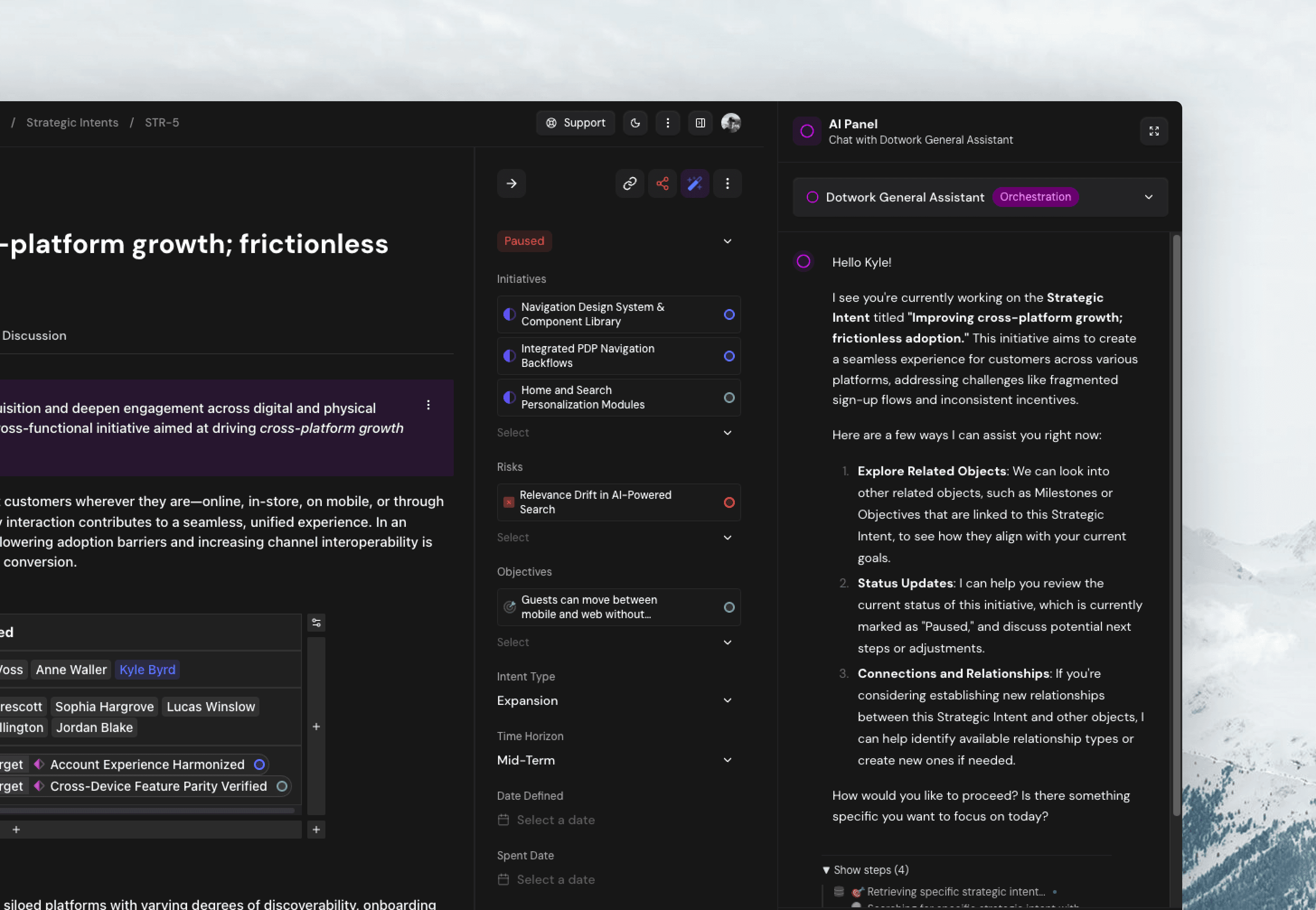Click the Support button
The image size is (1316, 910).
pyautogui.click(x=575, y=123)
